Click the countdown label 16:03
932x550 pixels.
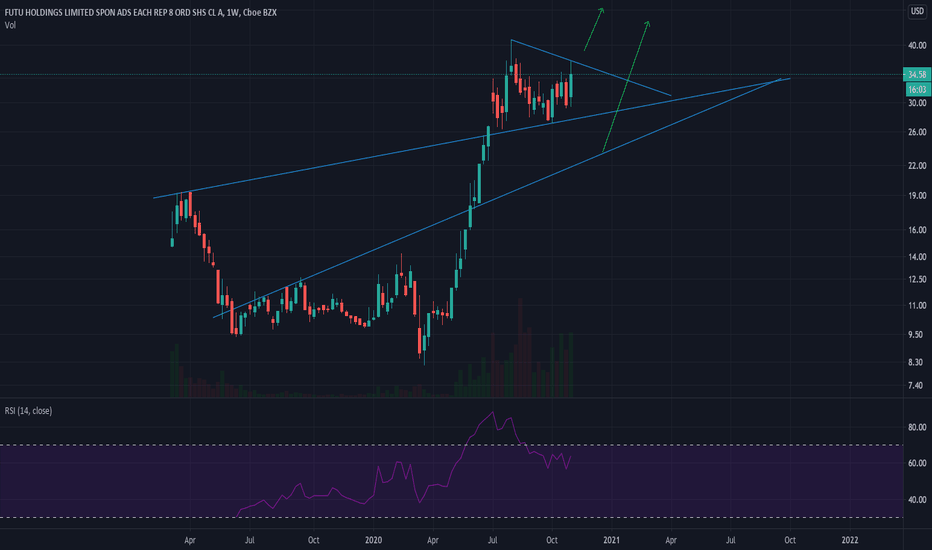[x=917, y=89]
